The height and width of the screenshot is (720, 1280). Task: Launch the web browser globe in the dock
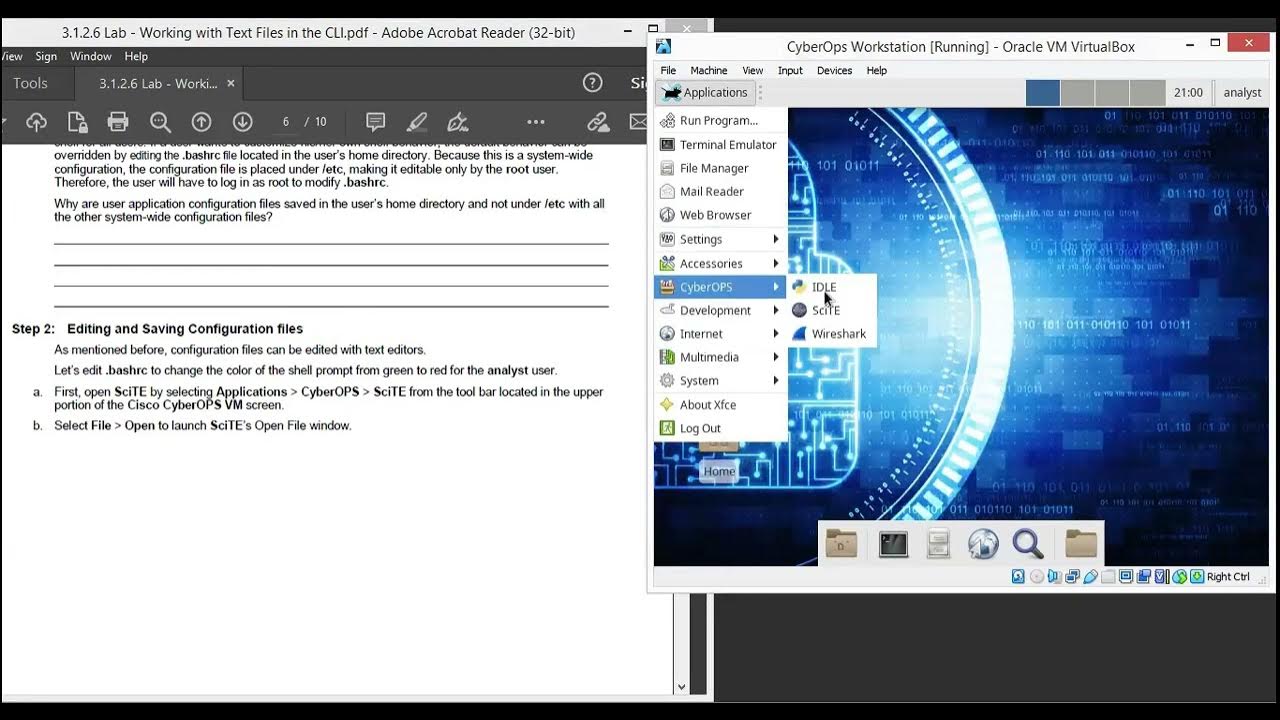coord(983,543)
